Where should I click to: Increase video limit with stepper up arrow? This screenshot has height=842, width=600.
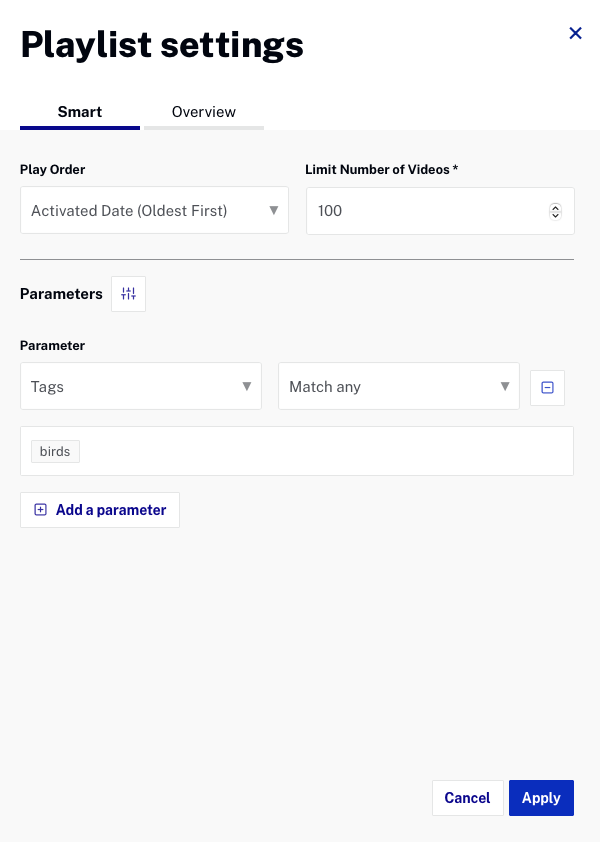pyautogui.click(x=555, y=207)
